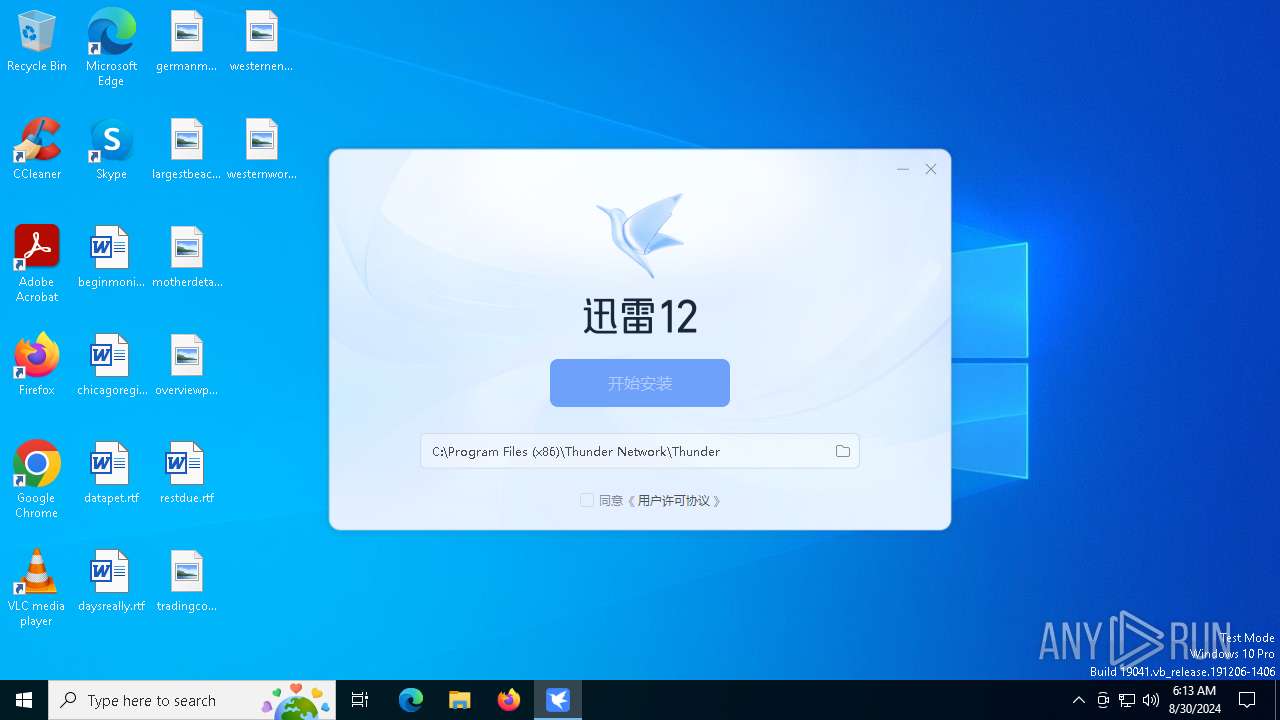Select the germanm... image file

[187, 42]
